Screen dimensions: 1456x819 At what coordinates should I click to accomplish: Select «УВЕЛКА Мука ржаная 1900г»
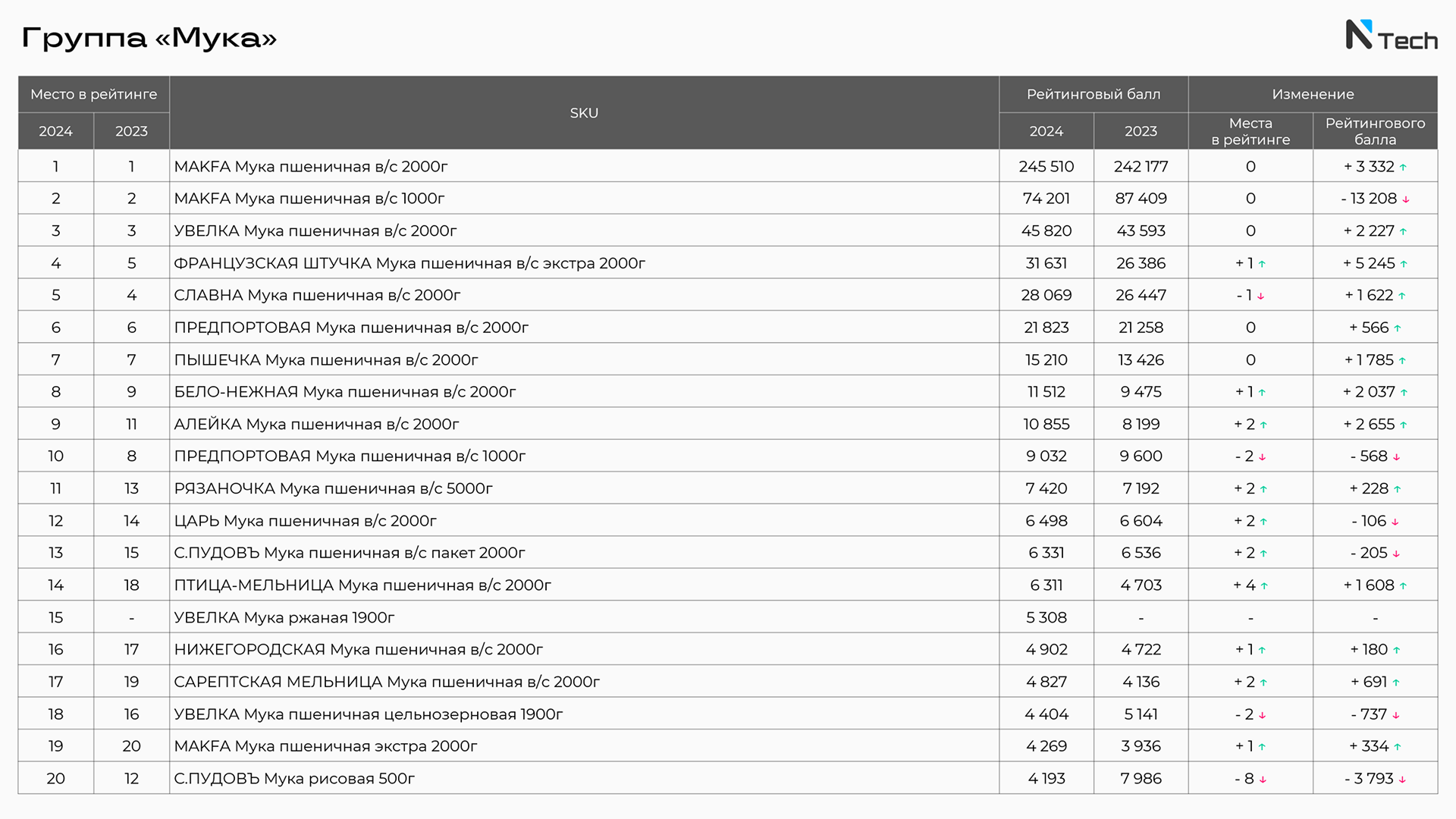728,617
